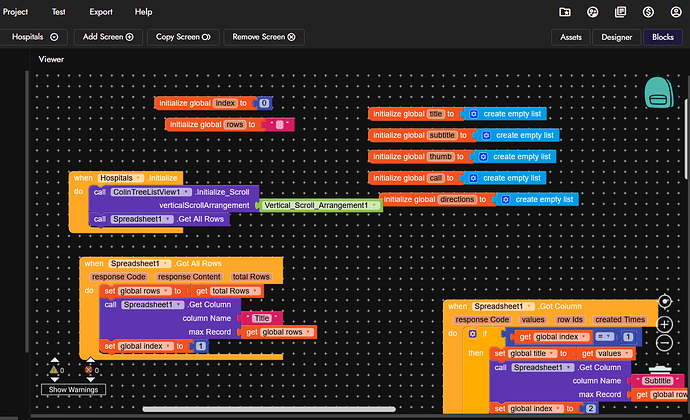Open the user account profile icon
This screenshot has width=690, height=420.
[x=676, y=12]
